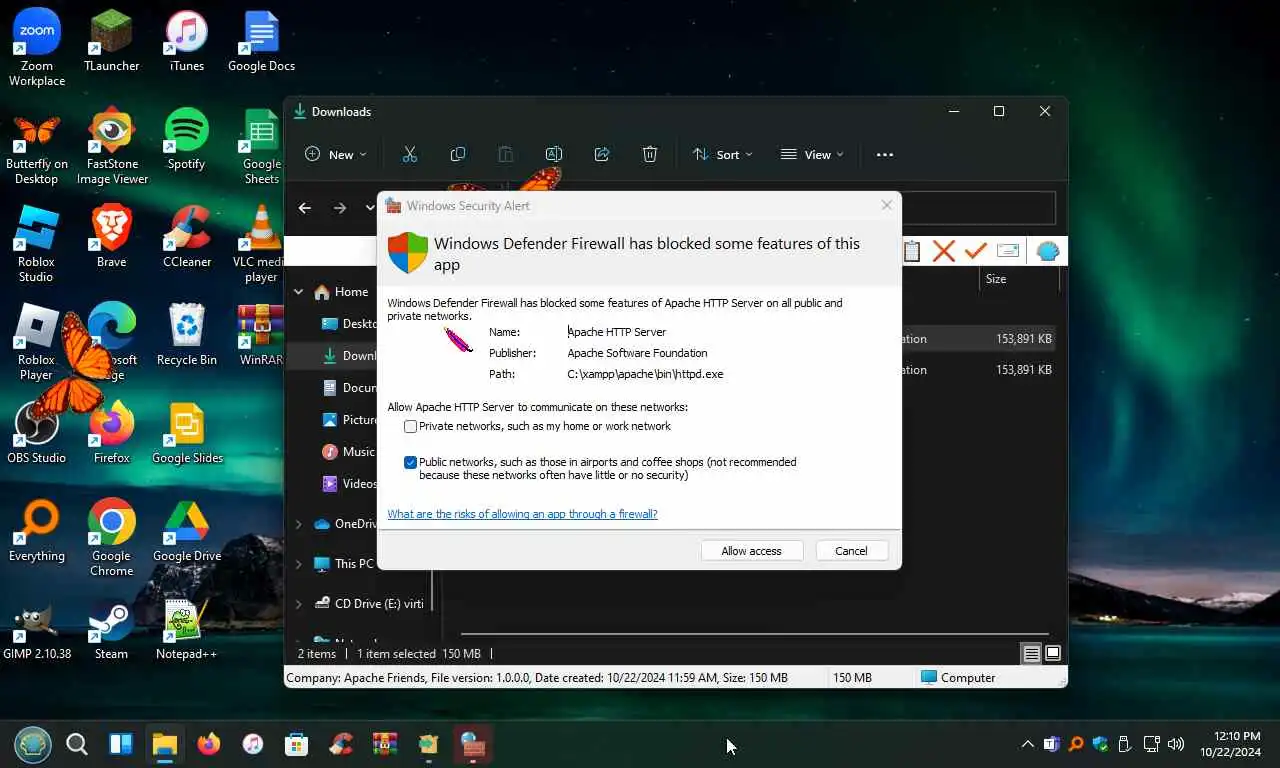Open Zoom Workplace desktop shortcut
The width and height of the screenshot is (1280, 768).
coord(37,47)
